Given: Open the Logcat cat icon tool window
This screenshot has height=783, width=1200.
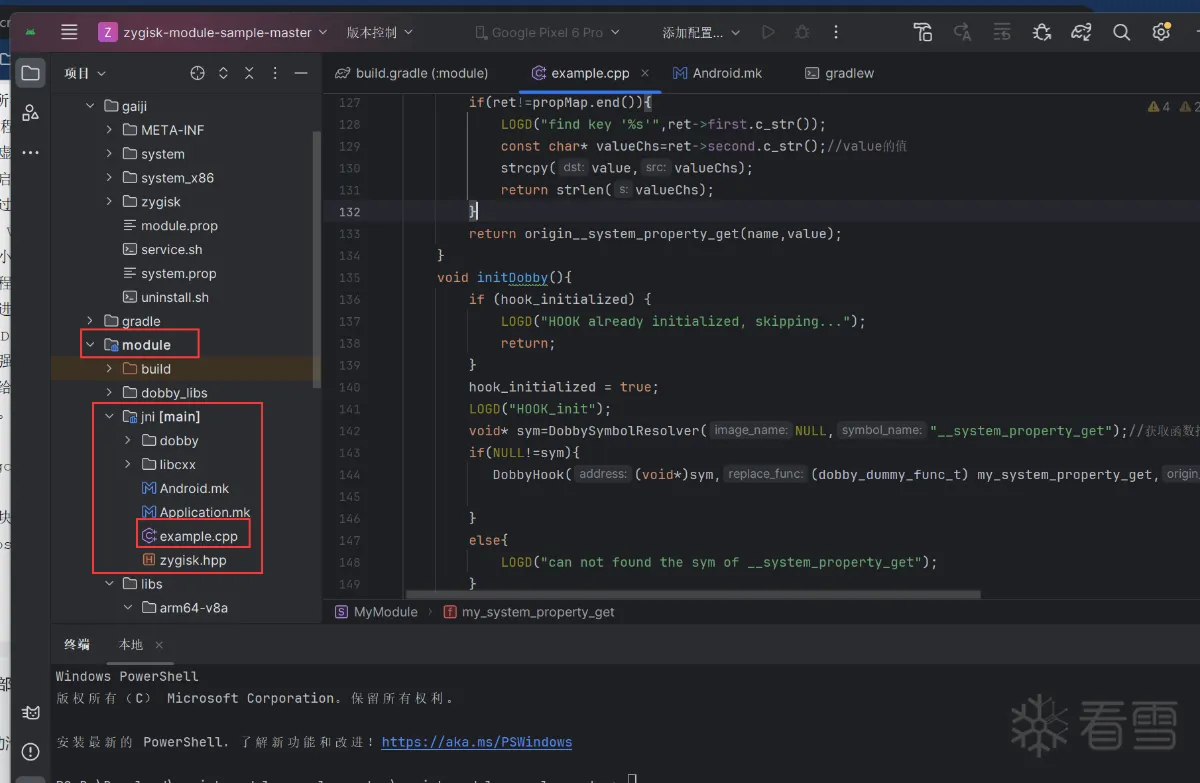Looking at the screenshot, I should coord(31,712).
